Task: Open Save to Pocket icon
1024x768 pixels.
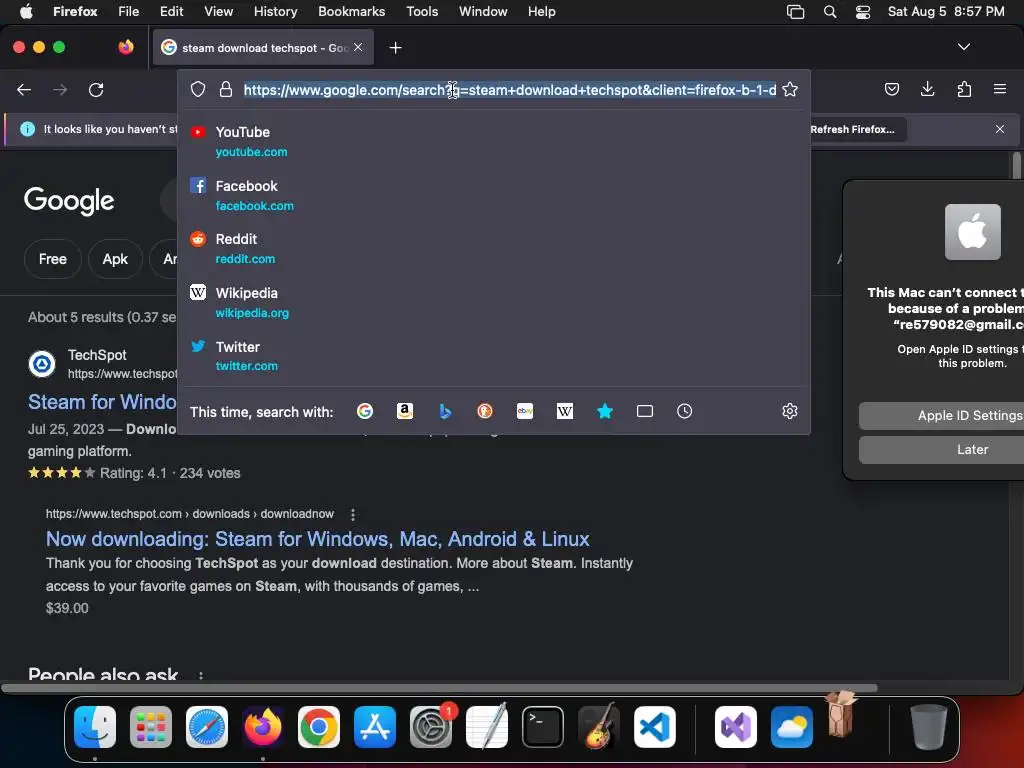Action: (x=892, y=89)
